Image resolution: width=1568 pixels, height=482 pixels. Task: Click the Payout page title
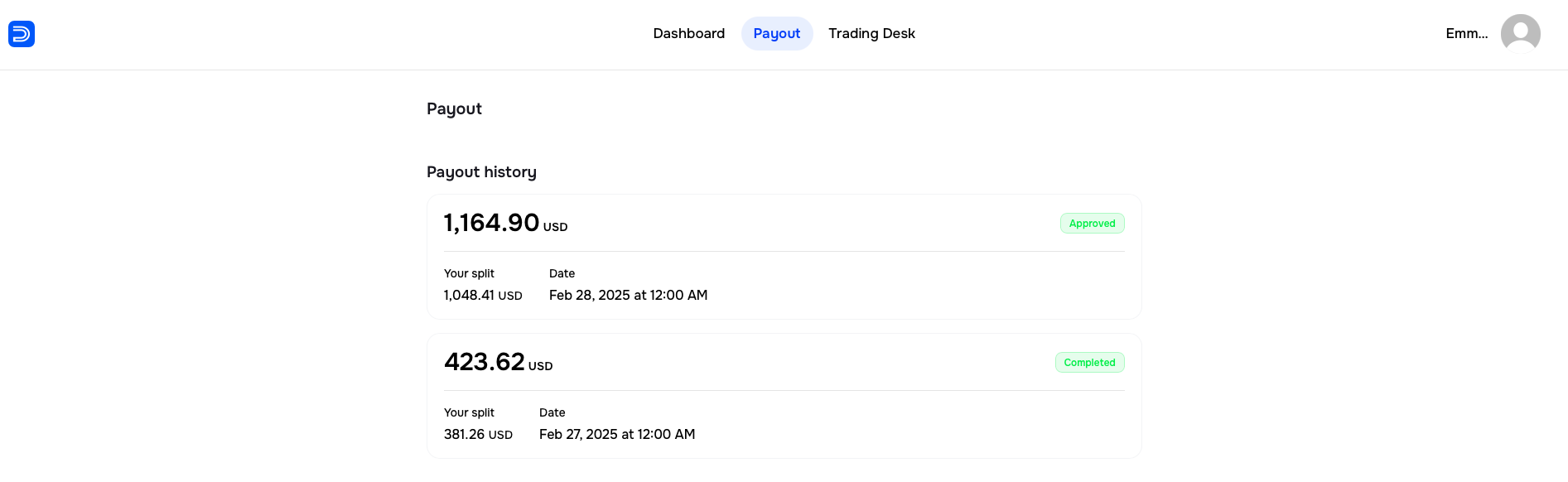coord(454,108)
